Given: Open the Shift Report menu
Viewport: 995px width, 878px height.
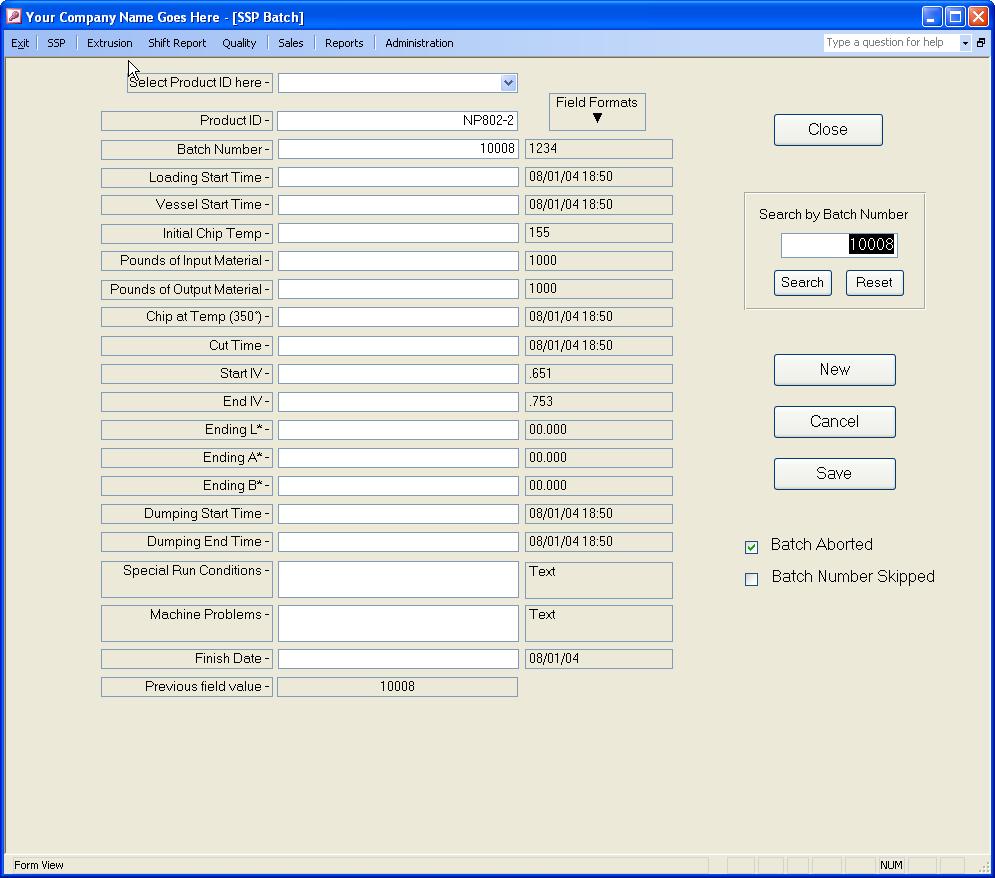Looking at the screenshot, I should (x=177, y=43).
